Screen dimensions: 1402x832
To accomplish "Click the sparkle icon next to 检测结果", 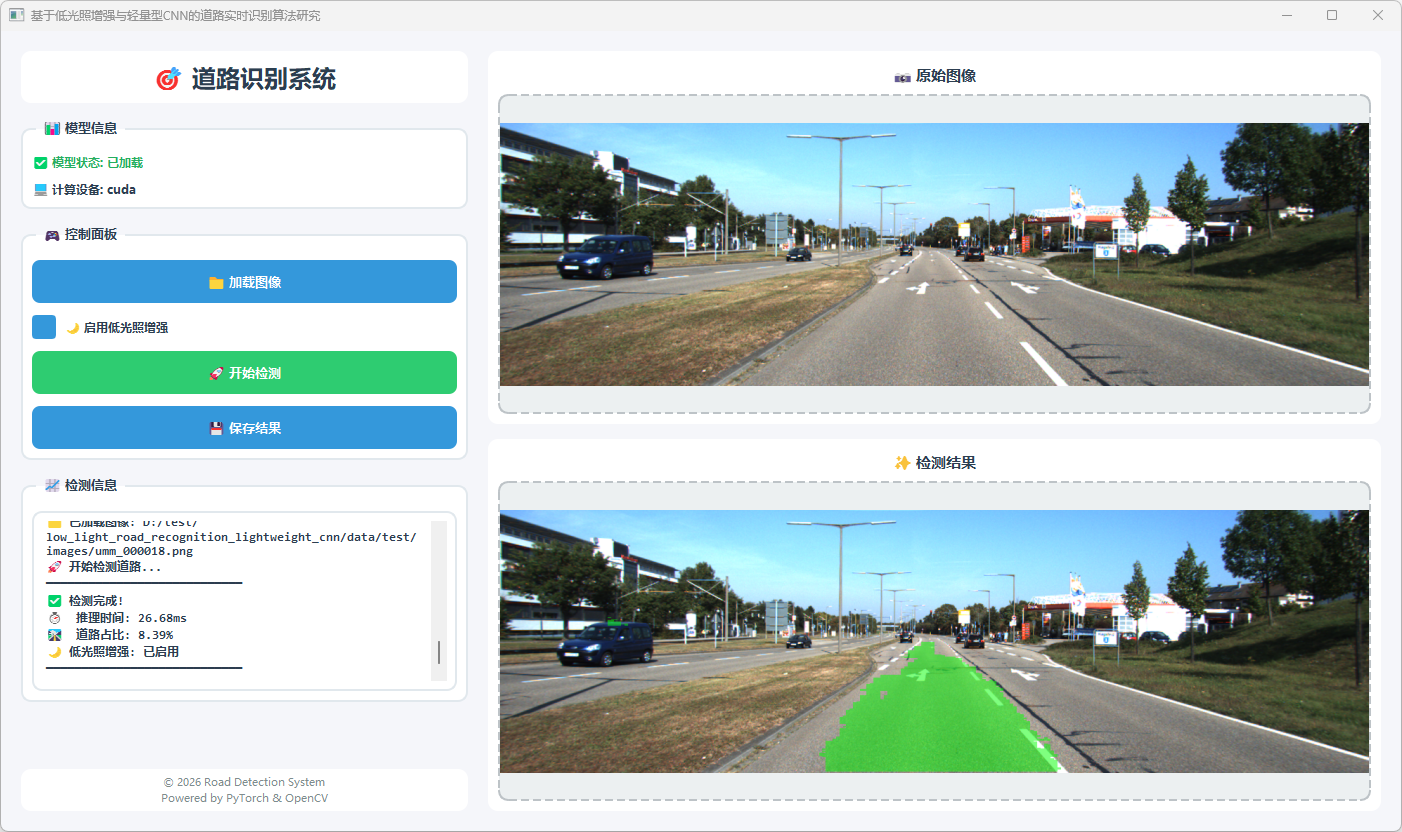I will pyautogui.click(x=902, y=463).
